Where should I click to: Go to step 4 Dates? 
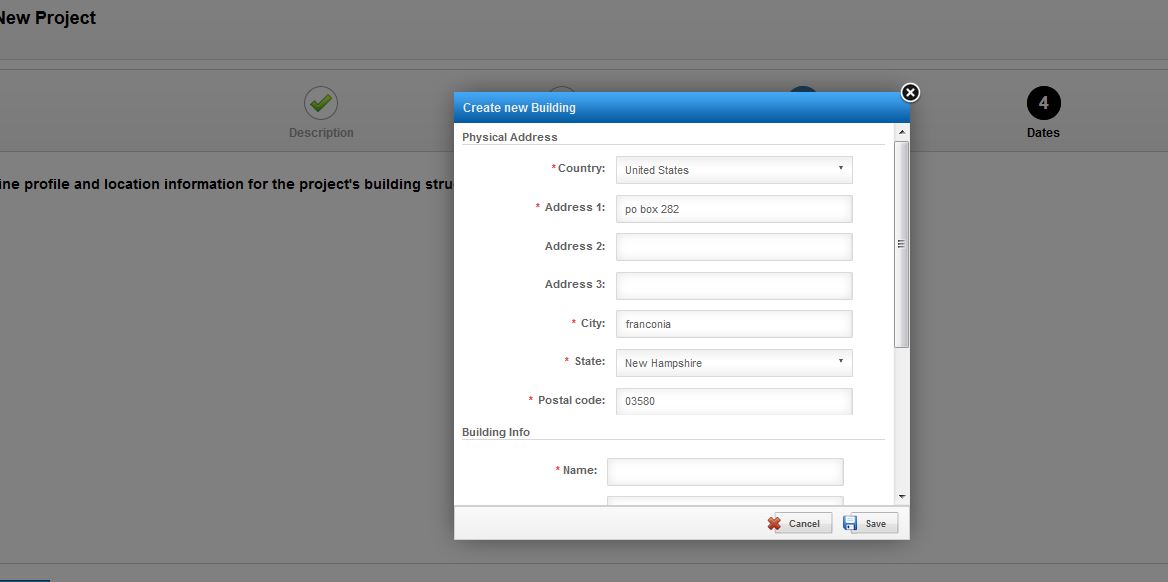click(x=1044, y=103)
